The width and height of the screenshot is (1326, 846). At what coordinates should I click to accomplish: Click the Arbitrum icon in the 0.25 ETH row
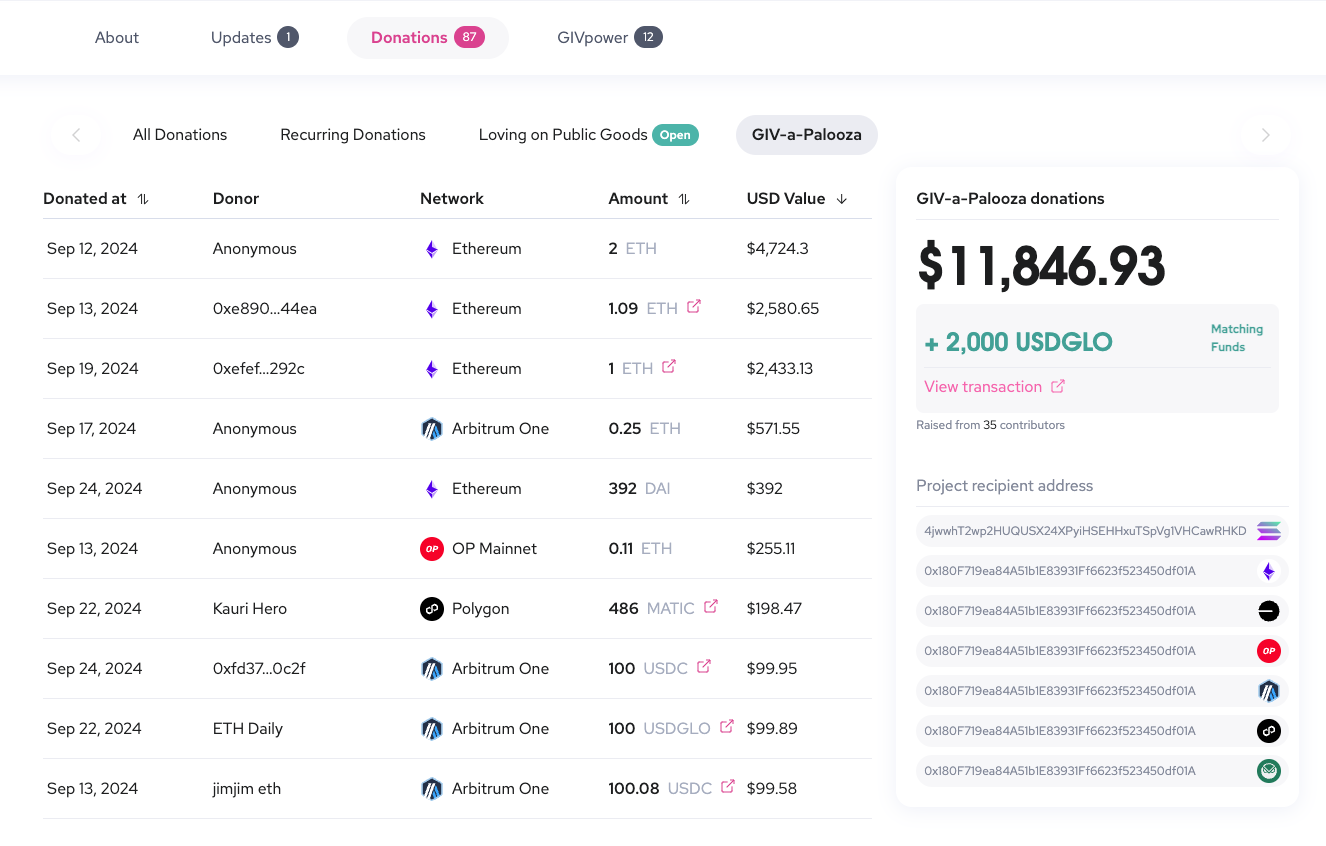432,429
